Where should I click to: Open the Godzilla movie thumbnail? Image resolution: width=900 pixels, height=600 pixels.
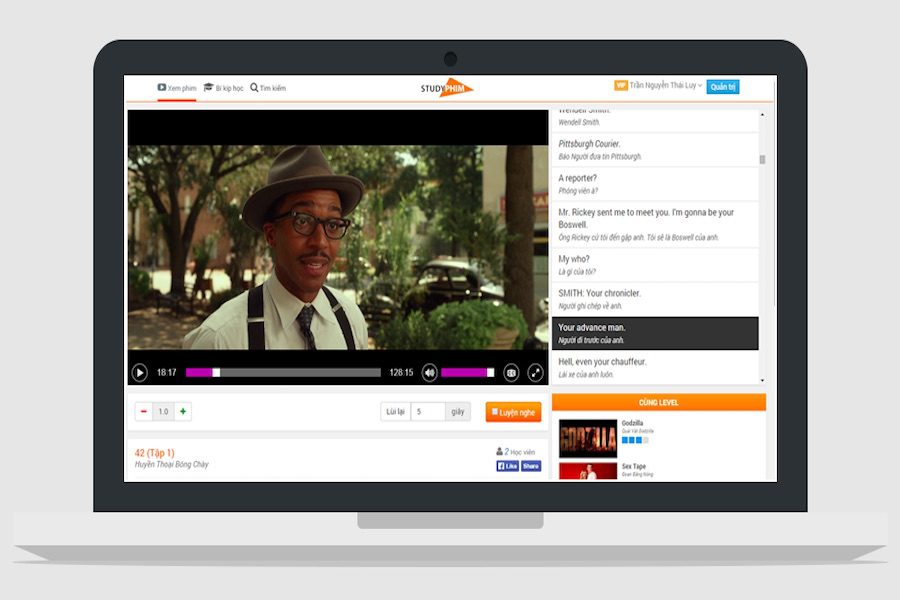588,438
